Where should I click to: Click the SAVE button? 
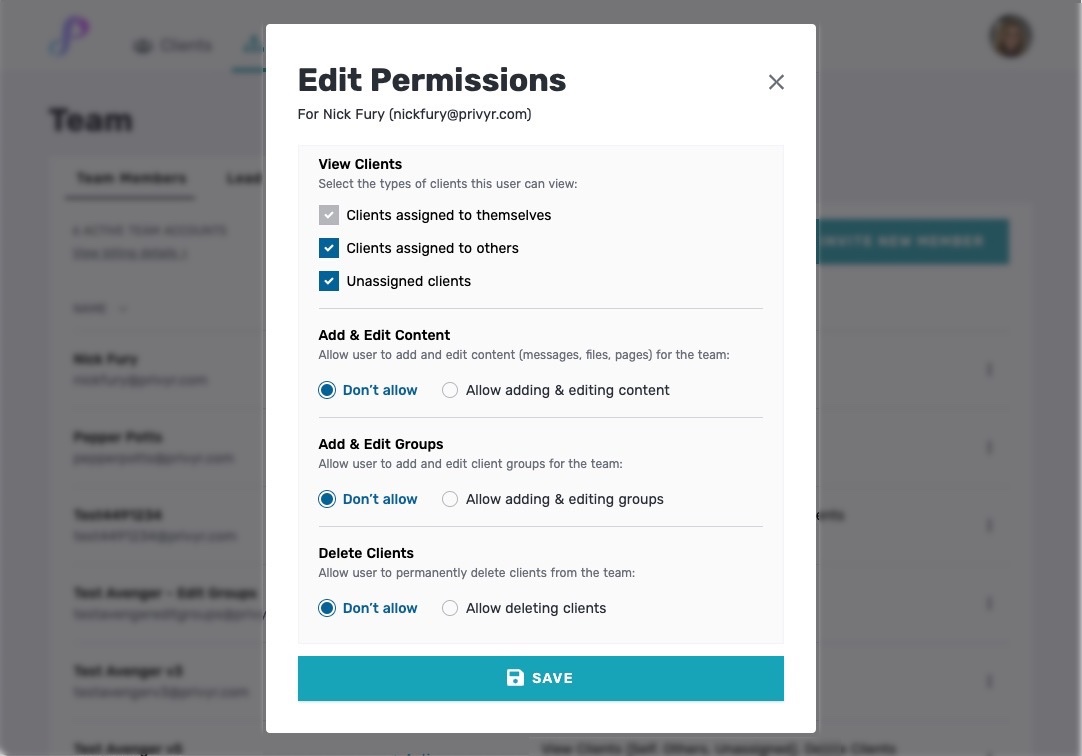pos(541,677)
